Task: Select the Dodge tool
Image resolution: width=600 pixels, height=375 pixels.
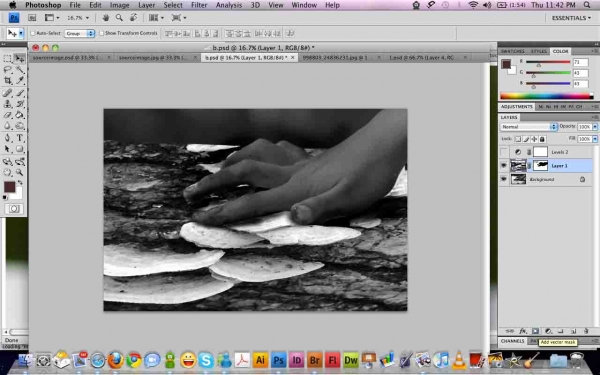Action: point(20,126)
